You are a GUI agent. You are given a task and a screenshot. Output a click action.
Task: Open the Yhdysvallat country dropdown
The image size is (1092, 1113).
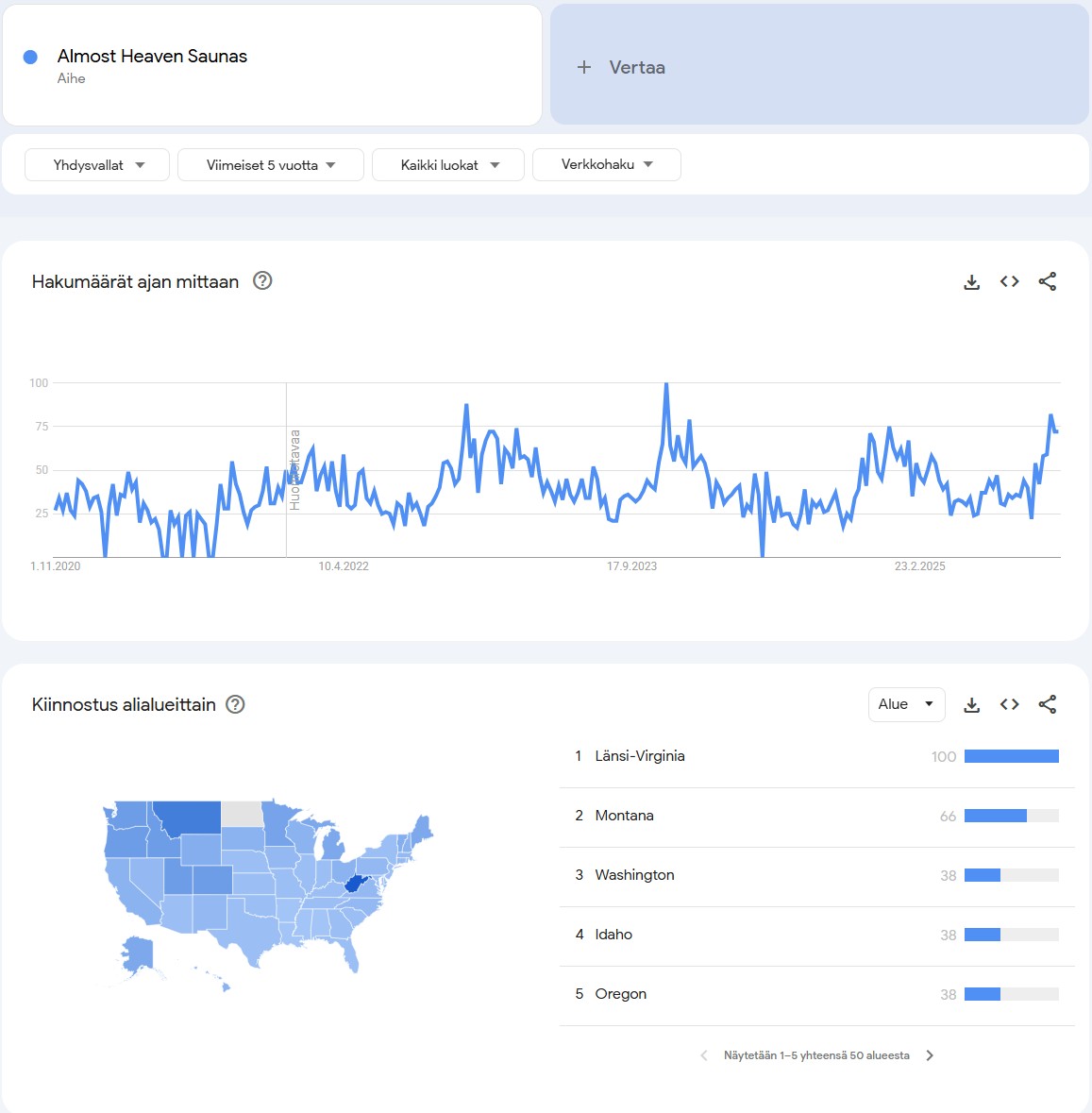pyautogui.click(x=97, y=165)
